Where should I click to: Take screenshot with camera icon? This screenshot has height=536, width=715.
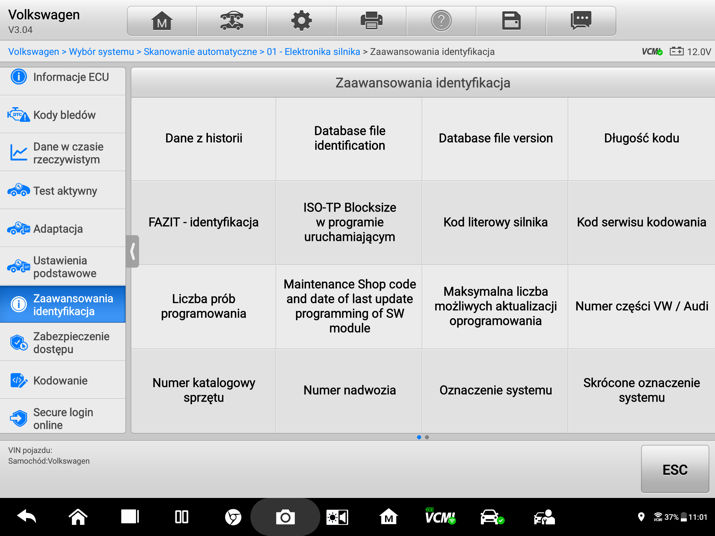[x=285, y=517]
